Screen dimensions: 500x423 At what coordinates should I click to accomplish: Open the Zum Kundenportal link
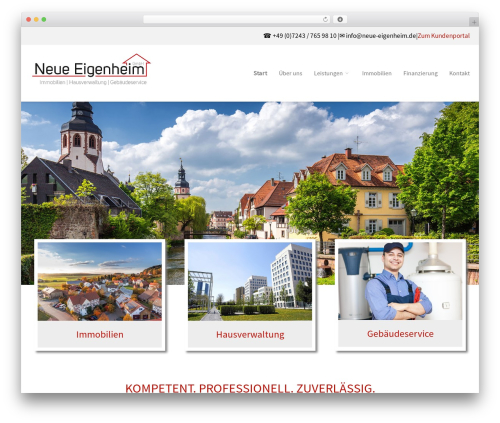tap(444, 36)
